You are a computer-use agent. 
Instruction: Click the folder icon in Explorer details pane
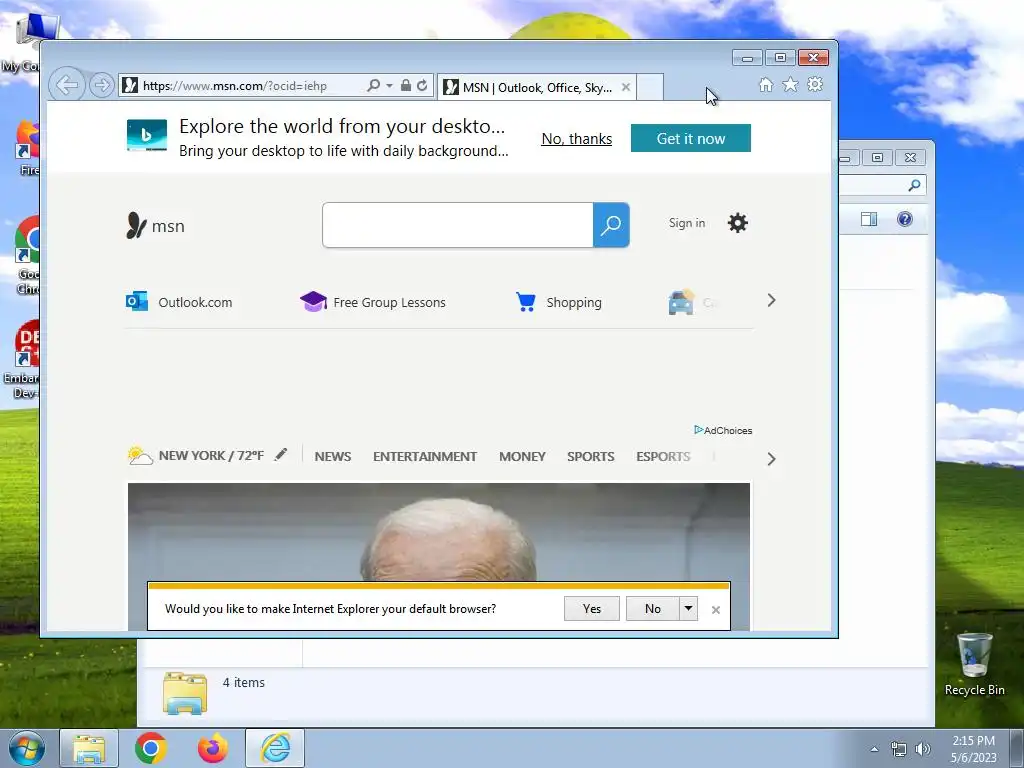[185, 692]
